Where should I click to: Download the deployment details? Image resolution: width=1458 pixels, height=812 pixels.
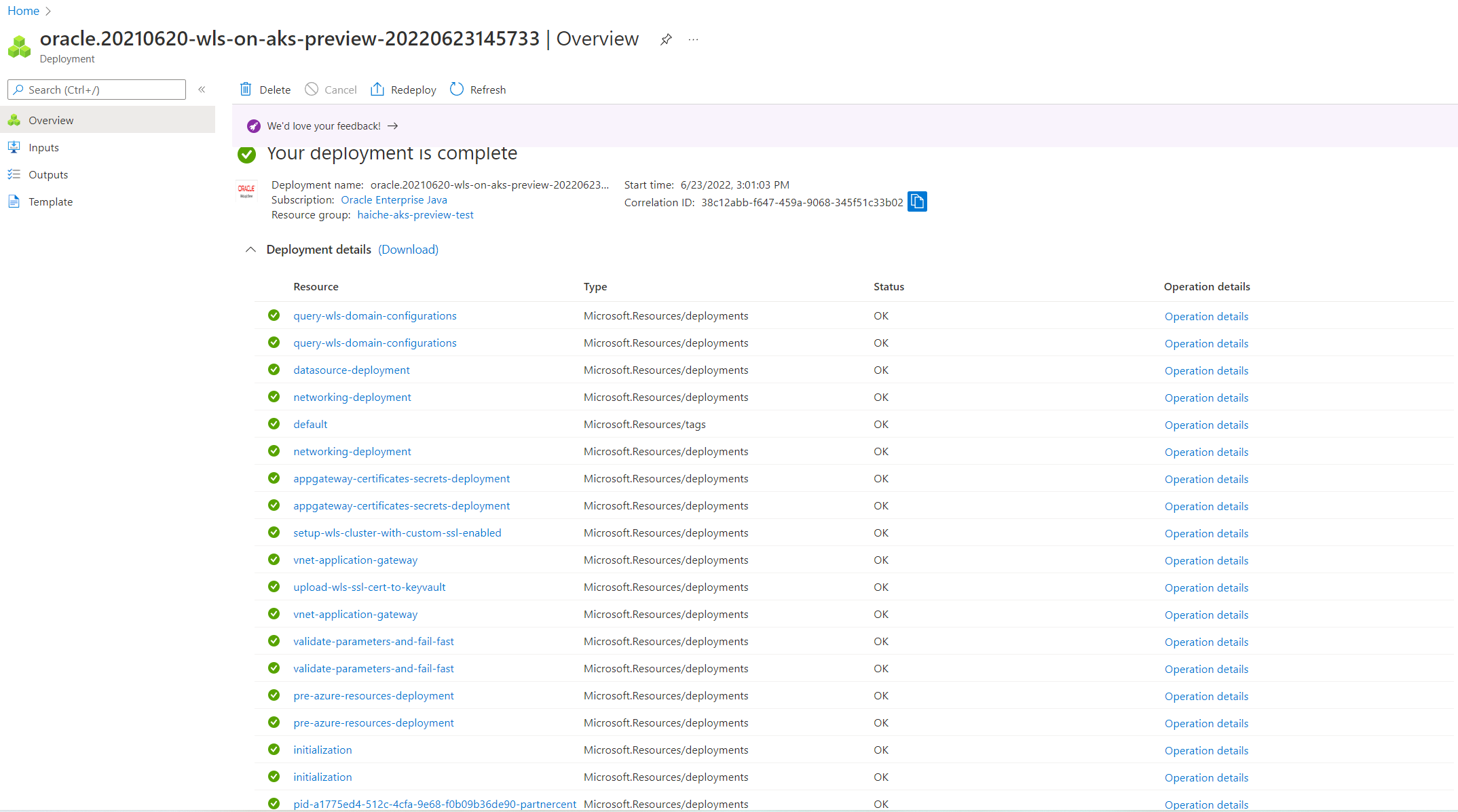[408, 250]
